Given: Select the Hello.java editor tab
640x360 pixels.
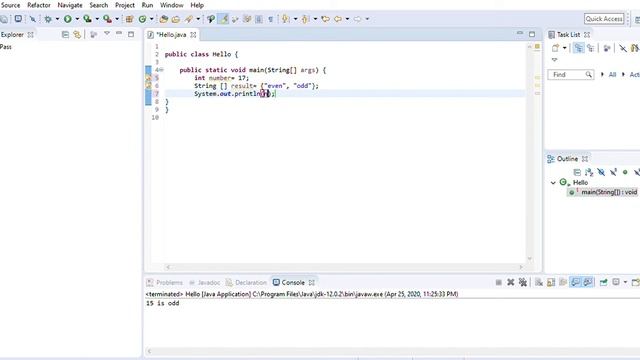Looking at the screenshot, I should coord(171,35).
